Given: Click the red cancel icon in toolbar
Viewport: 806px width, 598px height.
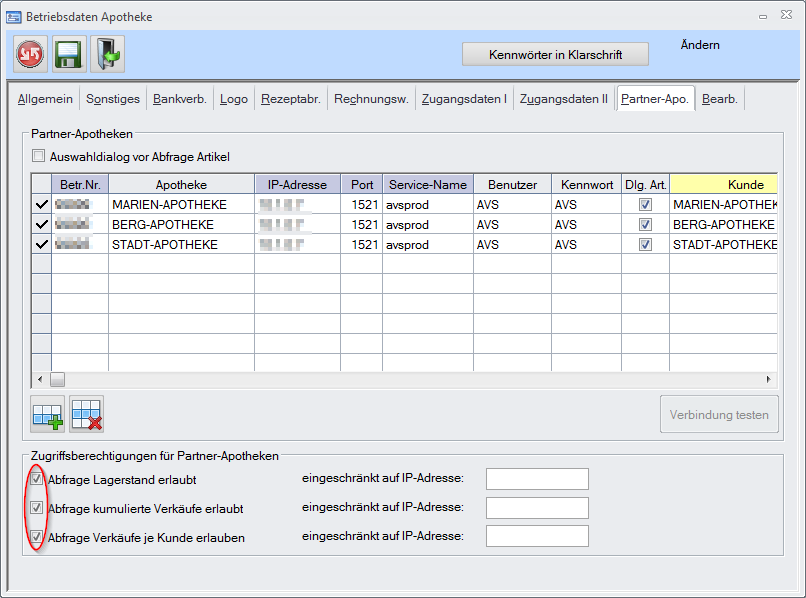Looking at the screenshot, I should (30, 54).
